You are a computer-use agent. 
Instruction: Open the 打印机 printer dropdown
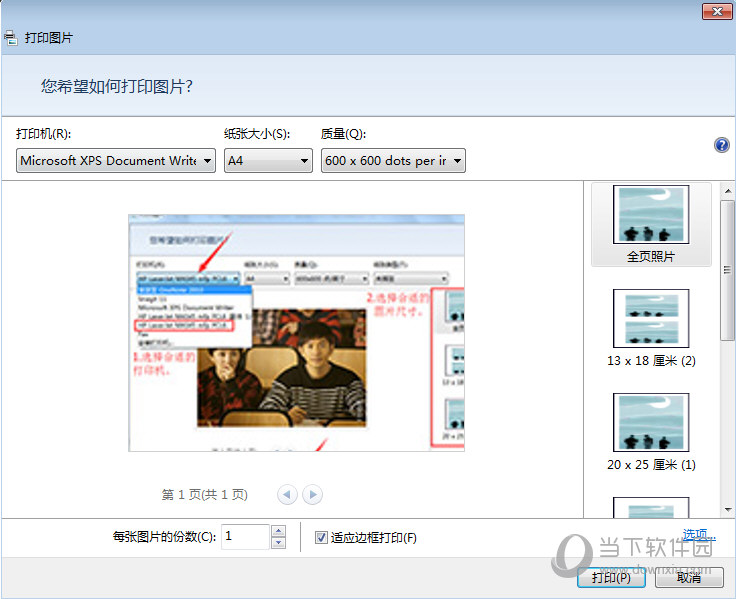click(116, 161)
